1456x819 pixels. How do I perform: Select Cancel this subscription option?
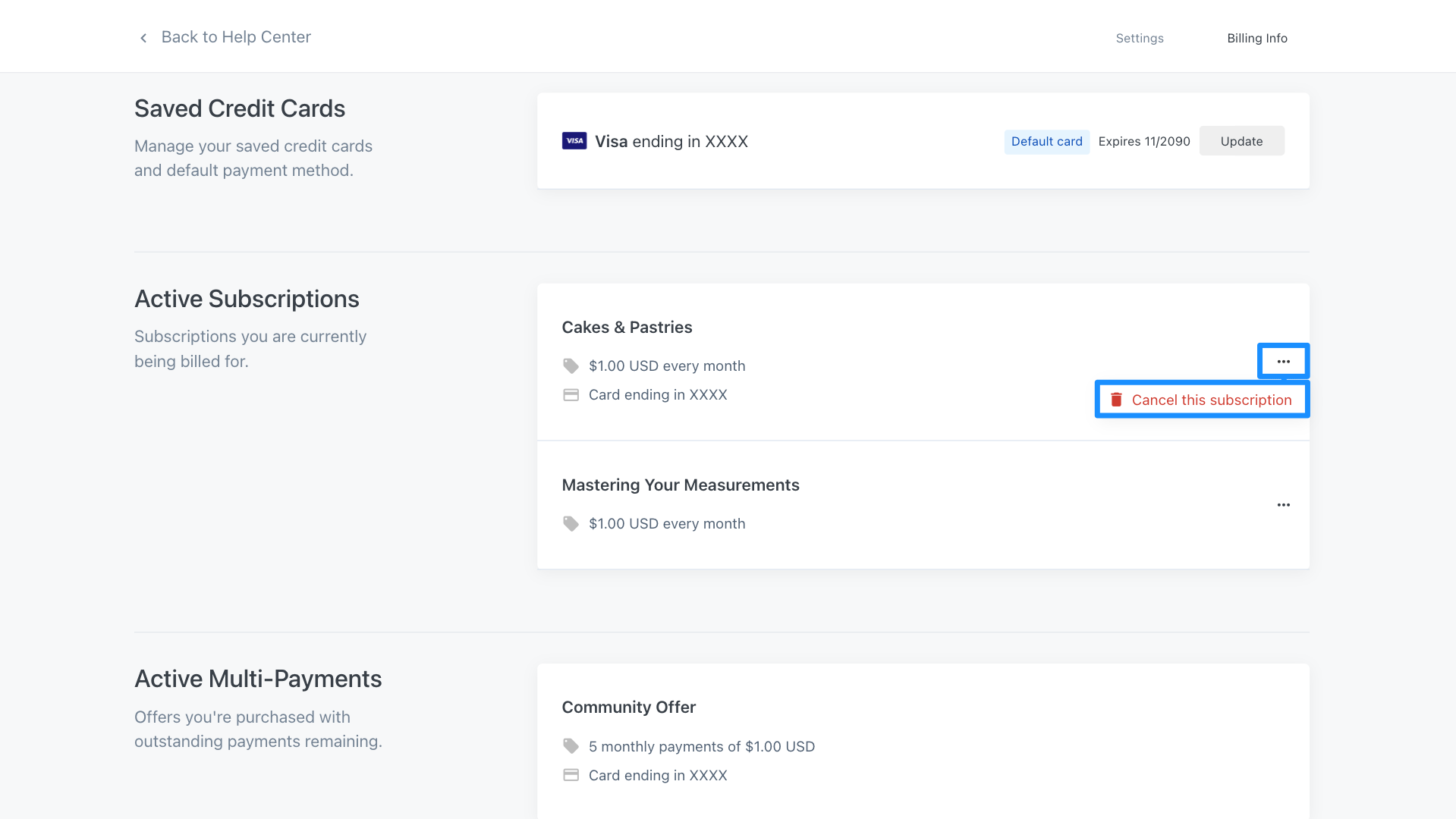tap(1211, 400)
